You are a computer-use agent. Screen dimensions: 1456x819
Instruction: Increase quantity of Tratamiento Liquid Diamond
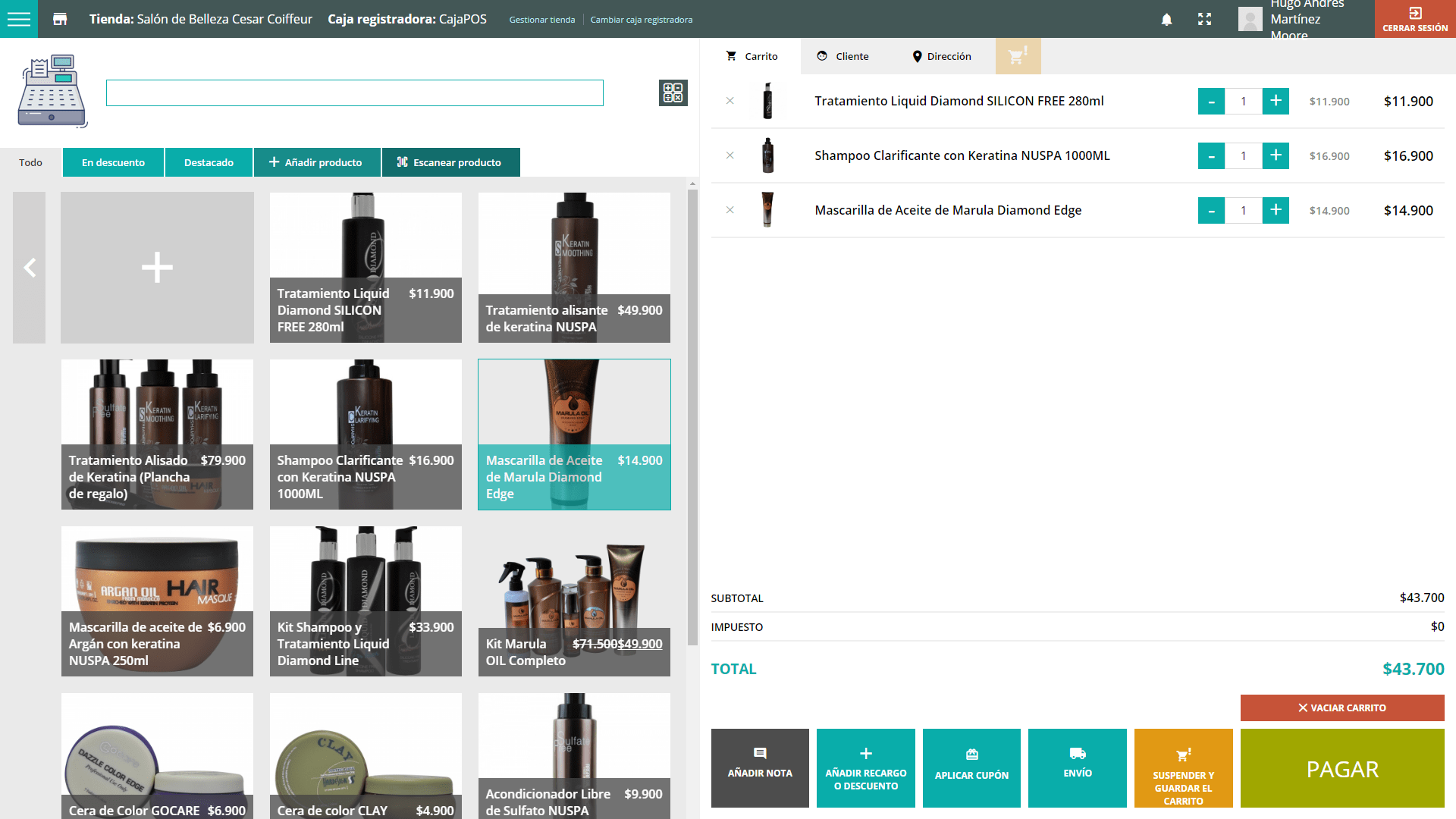pyautogui.click(x=1276, y=101)
